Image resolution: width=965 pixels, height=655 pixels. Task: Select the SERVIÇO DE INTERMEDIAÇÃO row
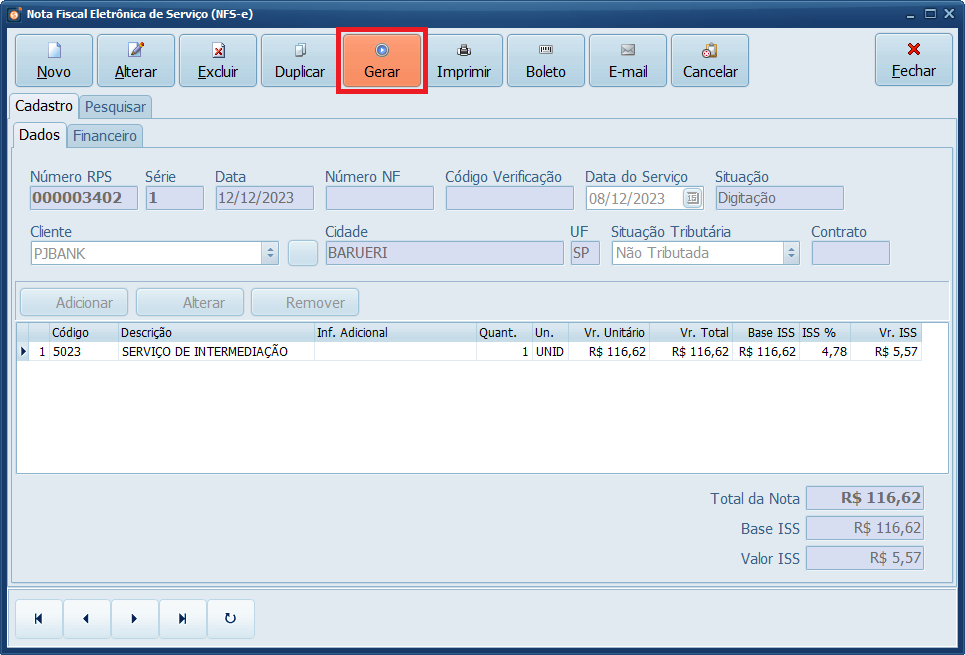coord(204,352)
